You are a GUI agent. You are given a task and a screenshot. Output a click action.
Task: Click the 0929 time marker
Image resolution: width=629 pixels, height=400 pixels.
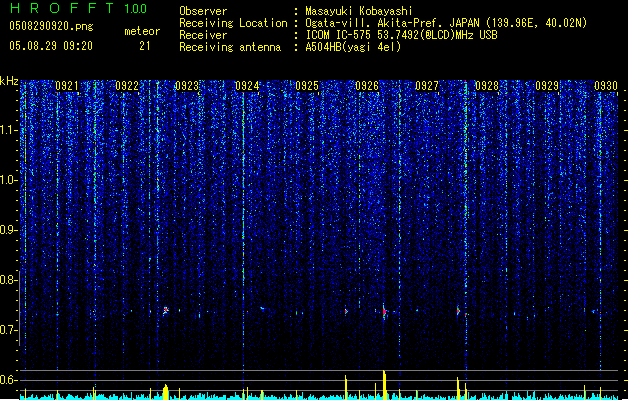547,86
